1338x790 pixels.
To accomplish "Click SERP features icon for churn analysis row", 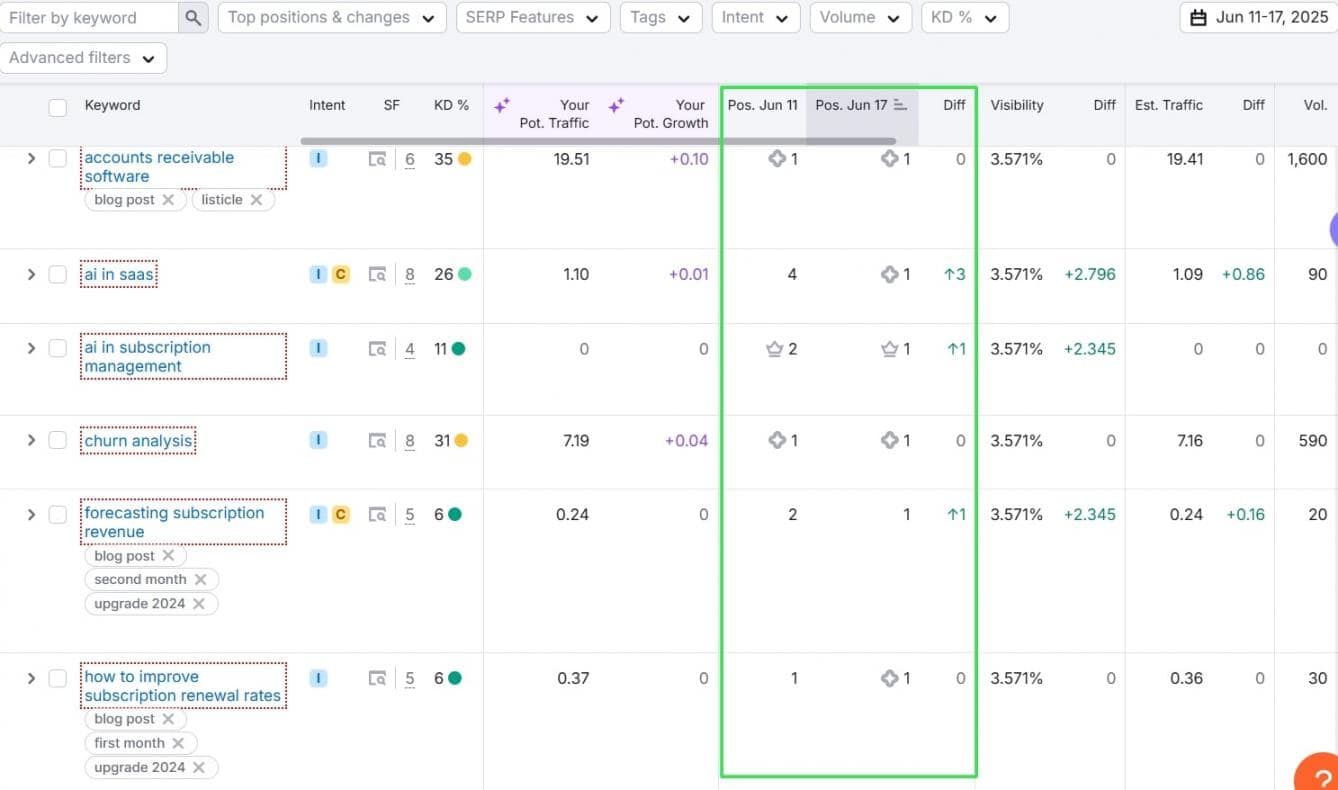I will (377, 440).
